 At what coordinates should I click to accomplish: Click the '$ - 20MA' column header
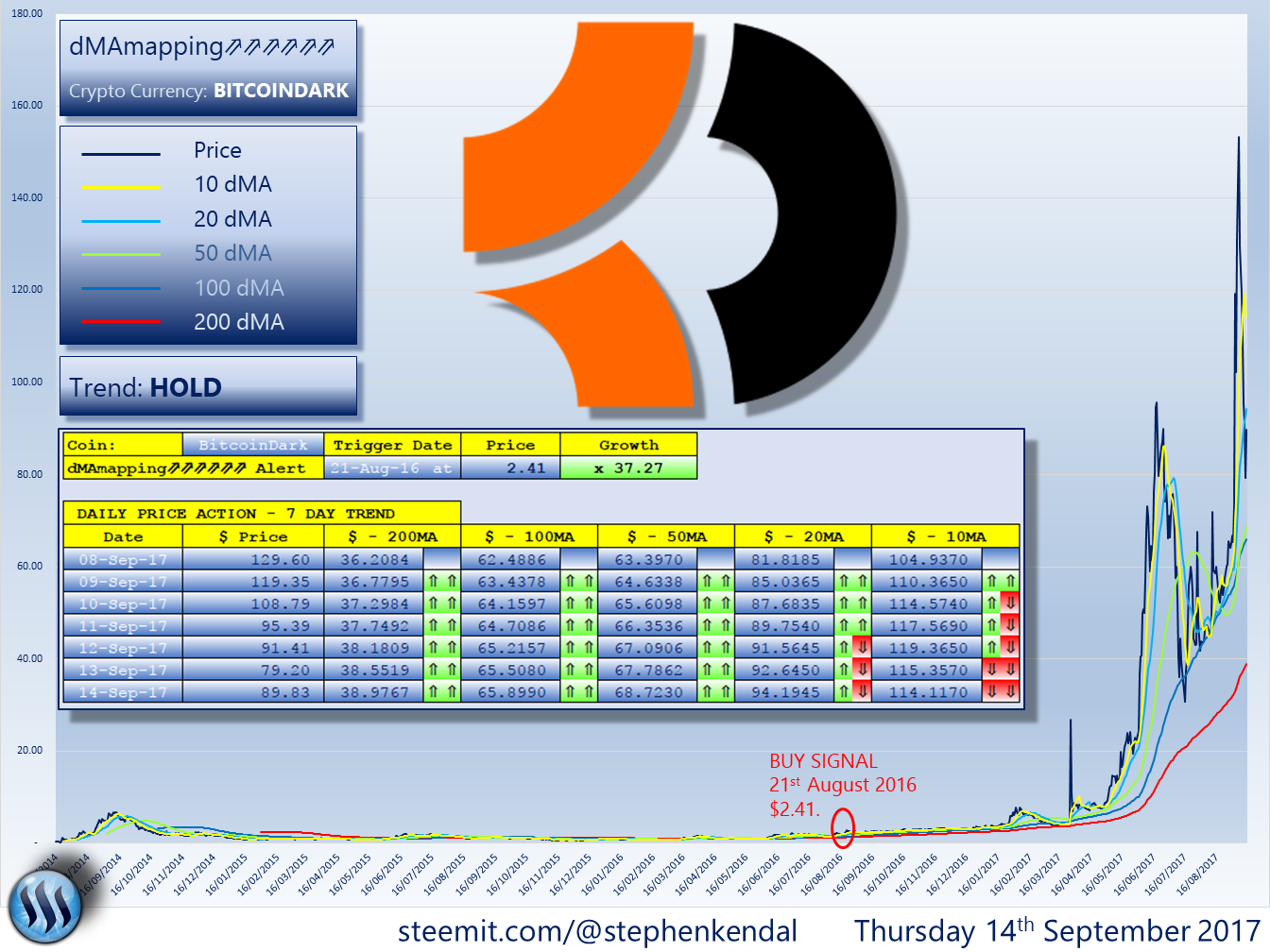pyautogui.click(x=803, y=536)
